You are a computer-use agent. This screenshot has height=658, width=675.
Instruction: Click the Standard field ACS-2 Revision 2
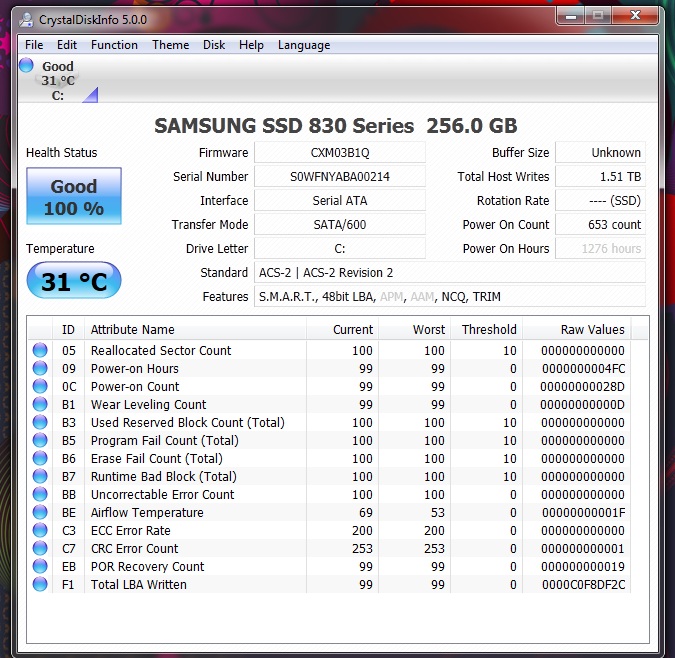450,273
